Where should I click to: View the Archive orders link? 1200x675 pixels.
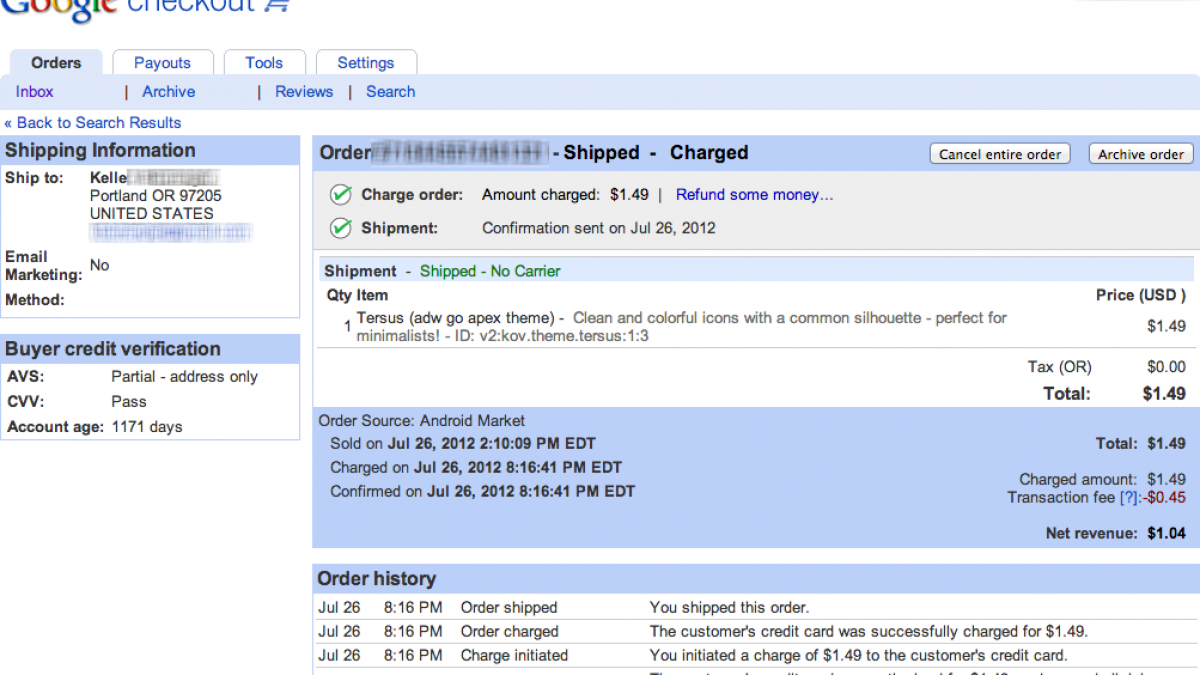tap(168, 92)
